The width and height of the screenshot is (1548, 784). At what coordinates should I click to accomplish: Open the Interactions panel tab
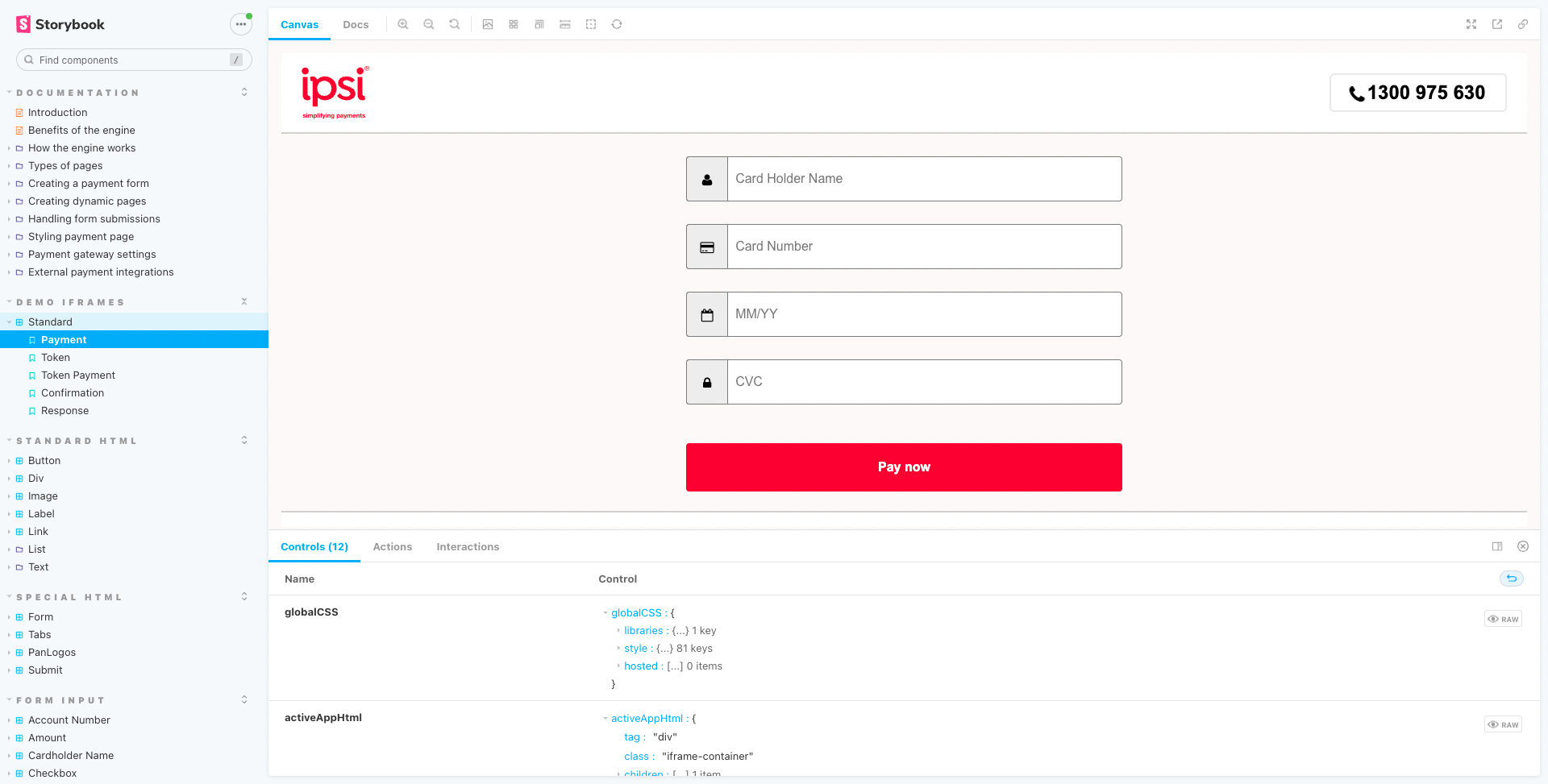[468, 547]
